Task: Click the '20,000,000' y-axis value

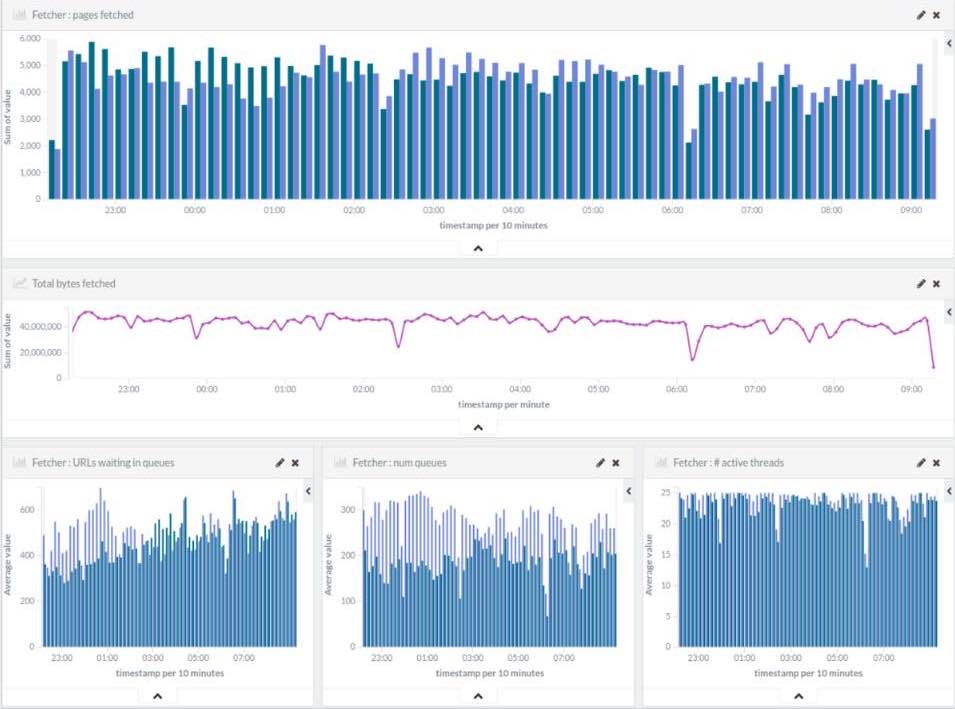Action: click(41, 353)
